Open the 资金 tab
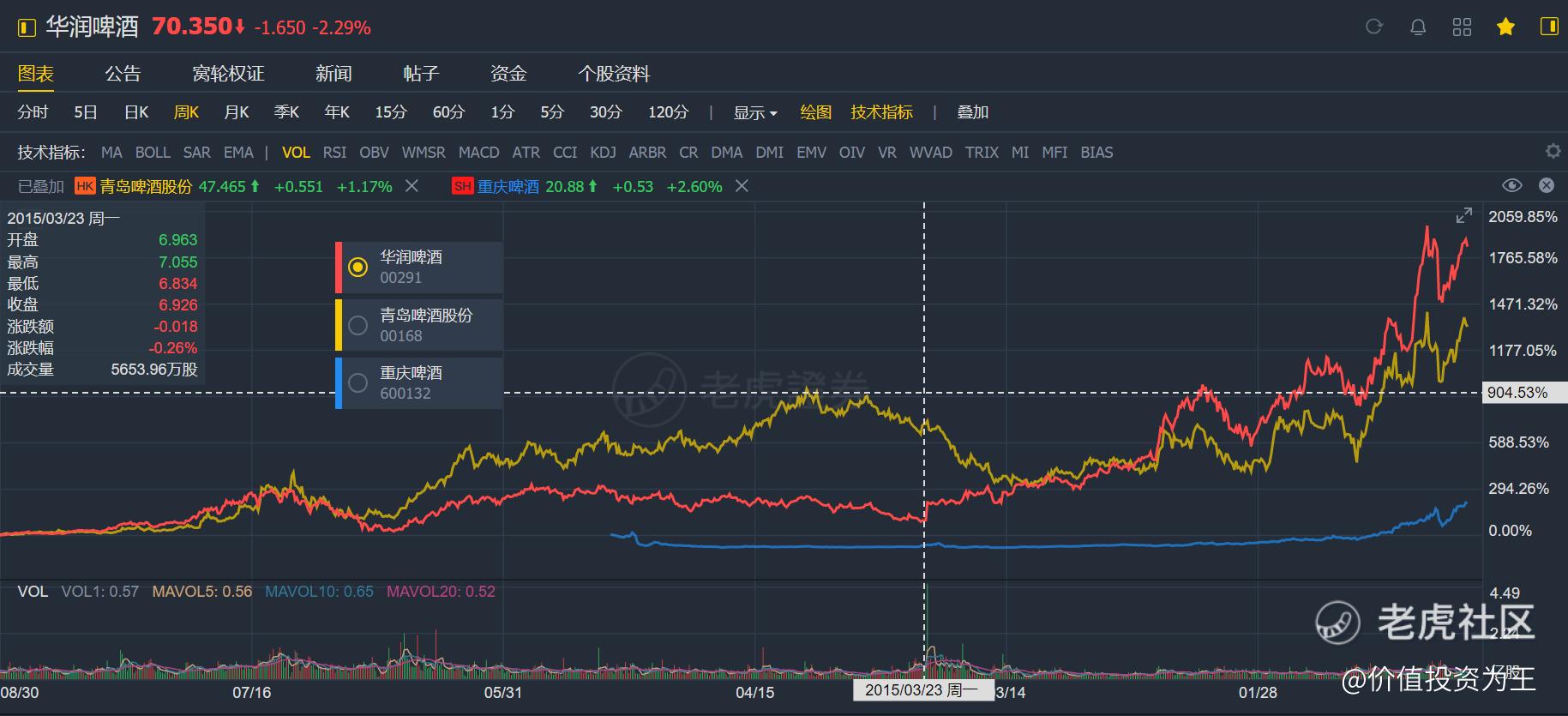This screenshot has height=716, width=1568. (x=508, y=74)
